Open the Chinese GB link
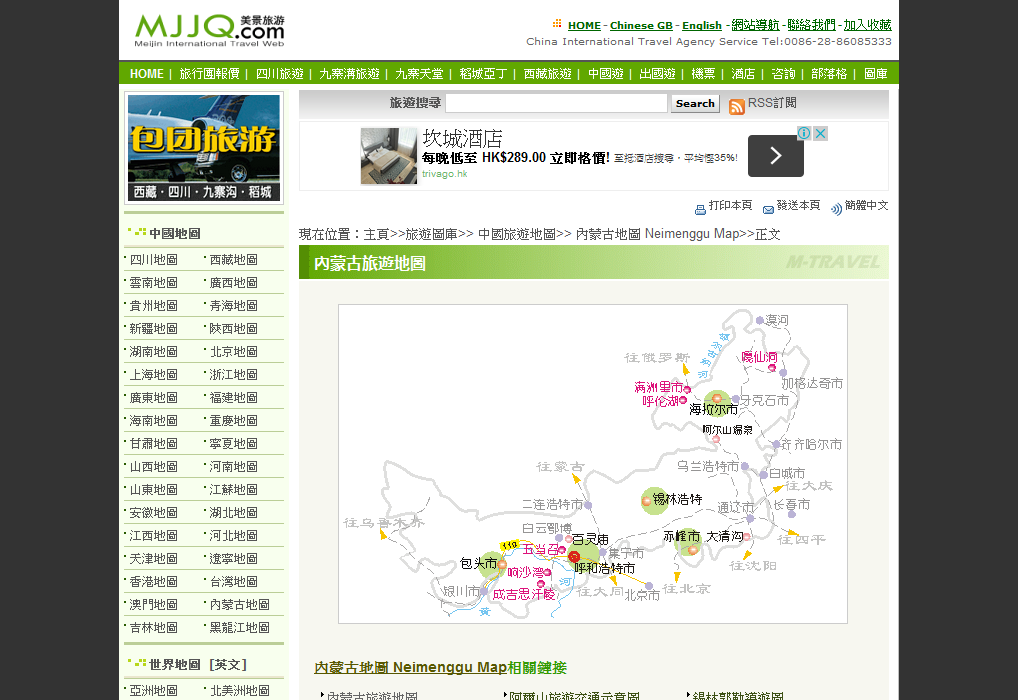Viewport: 1018px width, 700px height. [x=641, y=26]
